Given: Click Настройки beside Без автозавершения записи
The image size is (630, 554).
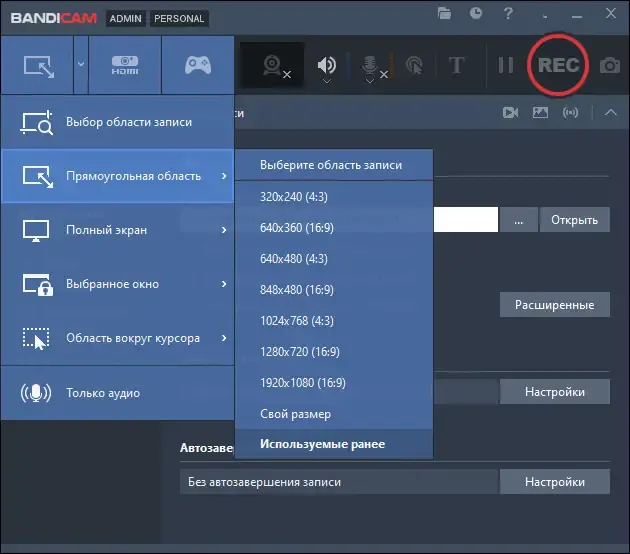Looking at the screenshot, I should tap(554, 482).
